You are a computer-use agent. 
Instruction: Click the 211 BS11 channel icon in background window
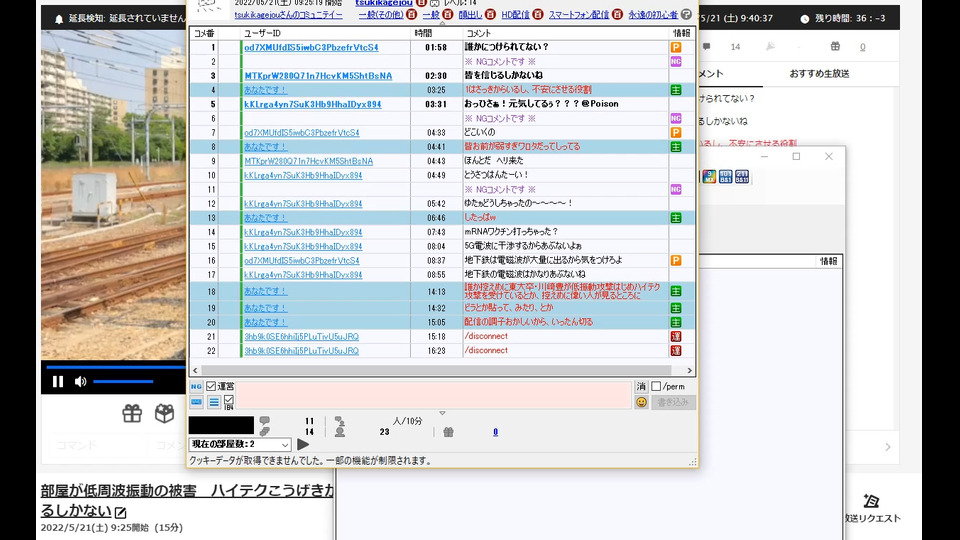coord(742,177)
